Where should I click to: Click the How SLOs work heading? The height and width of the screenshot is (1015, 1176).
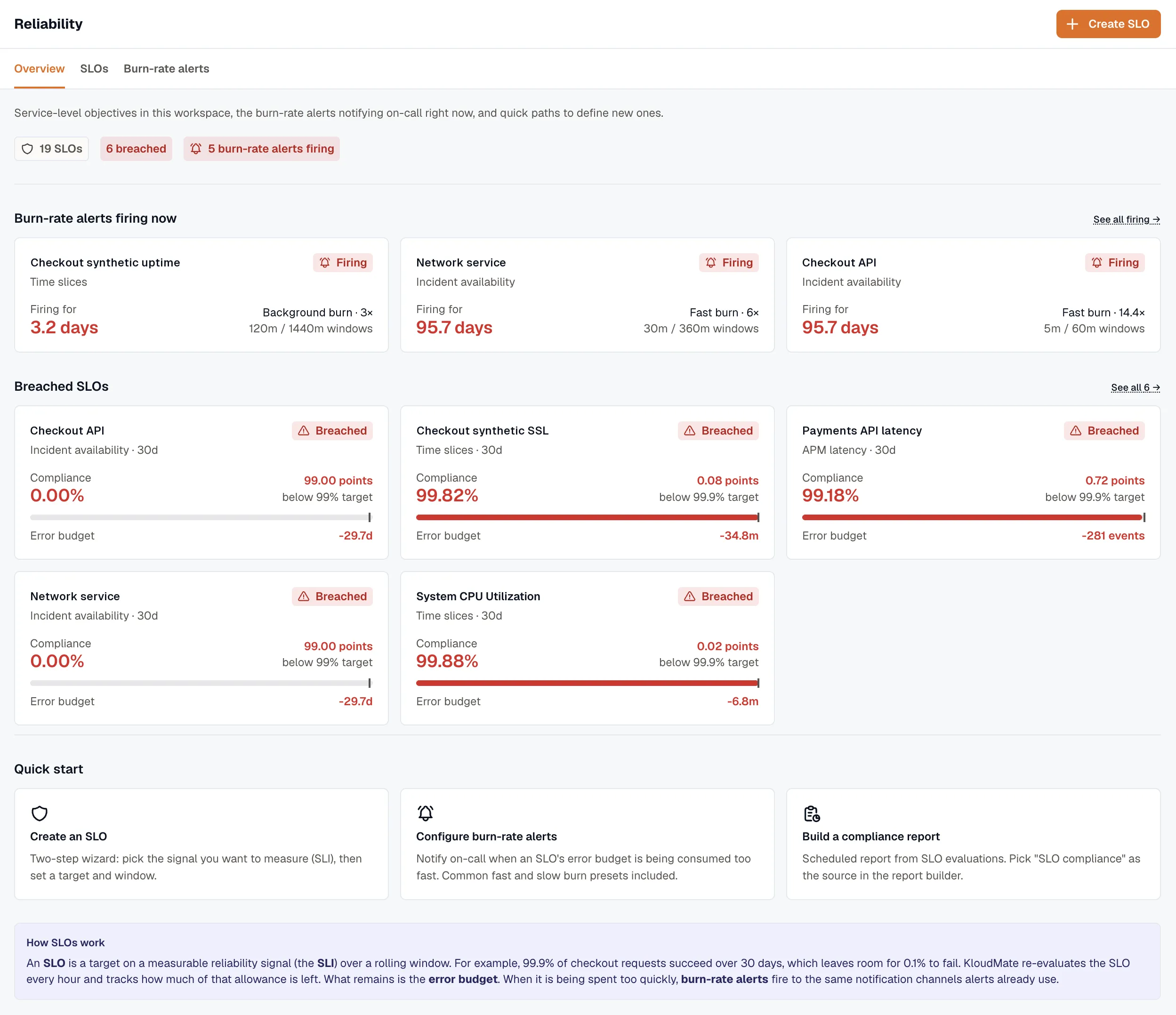coord(65,942)
